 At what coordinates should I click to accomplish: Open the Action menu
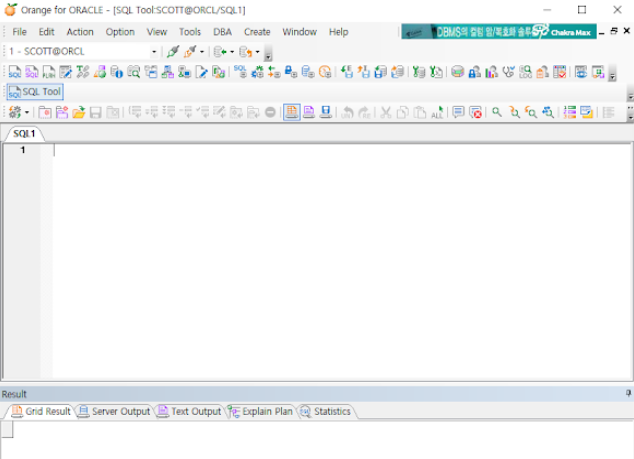(x=80, y=32)
